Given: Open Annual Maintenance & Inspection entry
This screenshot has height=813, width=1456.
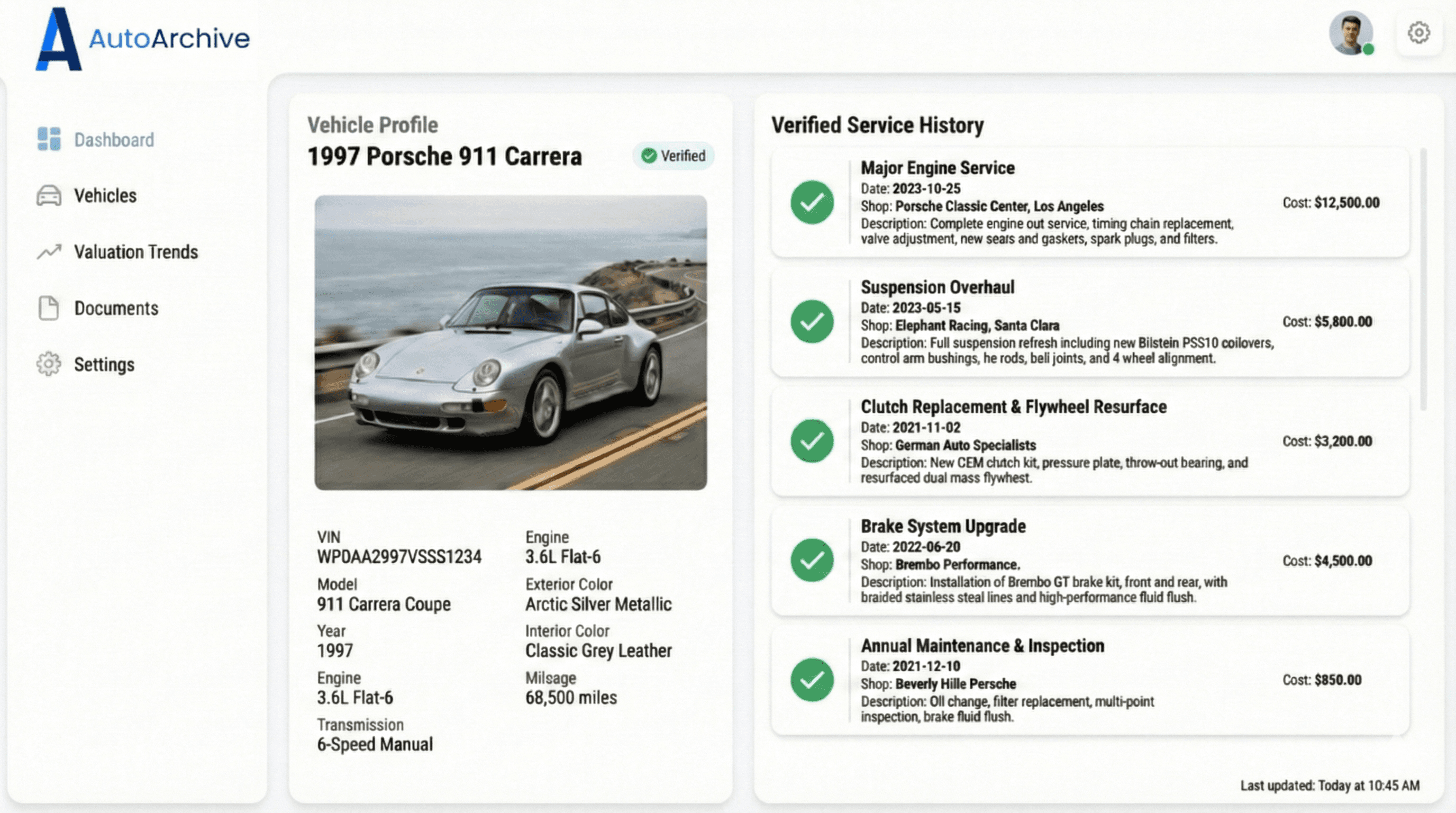Looking at the screenshot, I should pos(982,646).
